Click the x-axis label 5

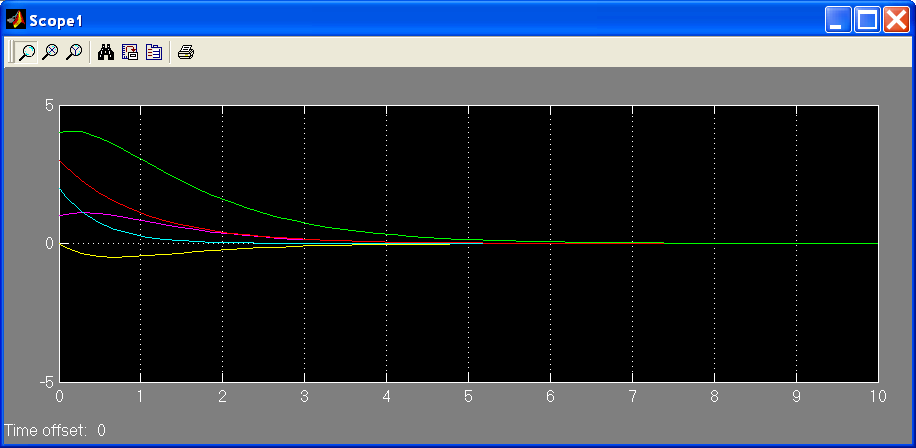pyautogui.click(x=468, y=397)
